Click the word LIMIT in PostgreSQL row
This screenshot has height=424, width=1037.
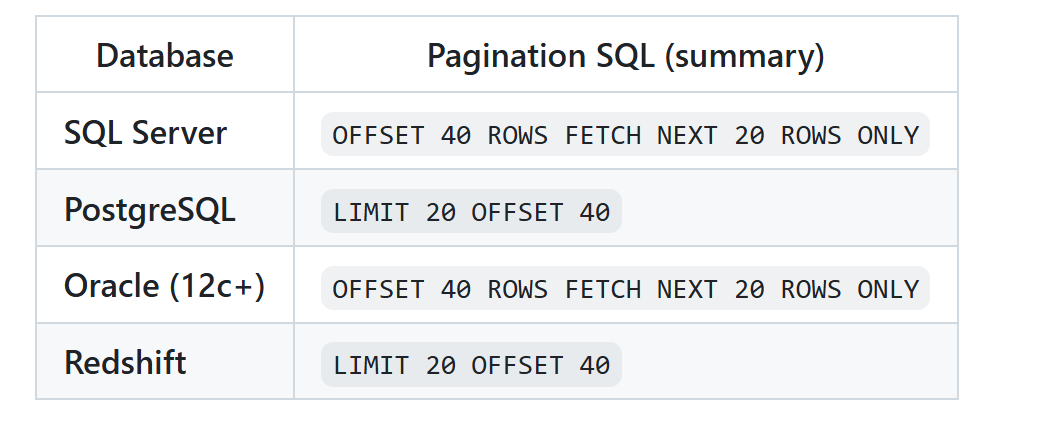(x=371, y=212)
